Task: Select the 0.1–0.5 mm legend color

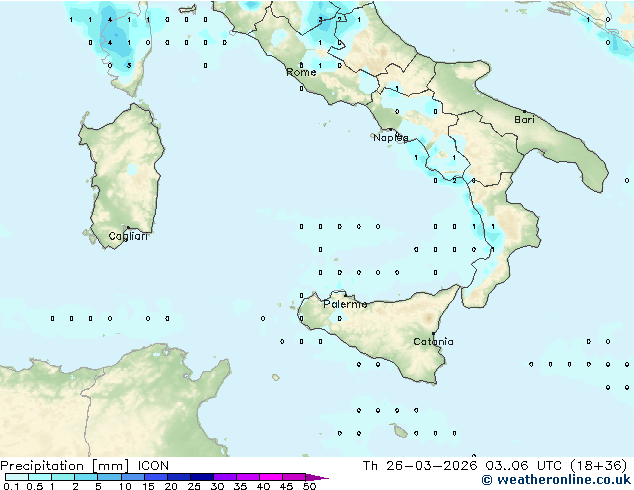Action: [x=17, y=477]
